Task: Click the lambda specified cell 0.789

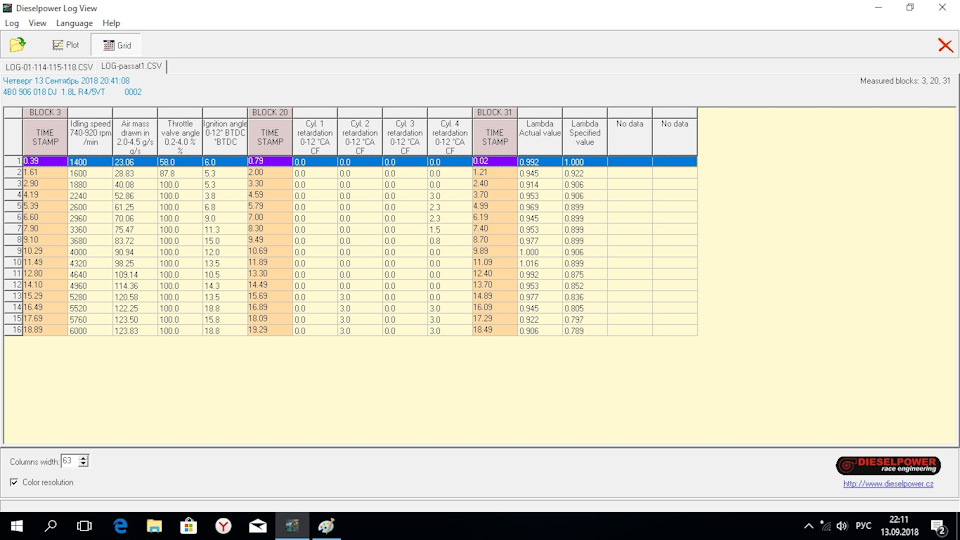Action: [585, 331]
